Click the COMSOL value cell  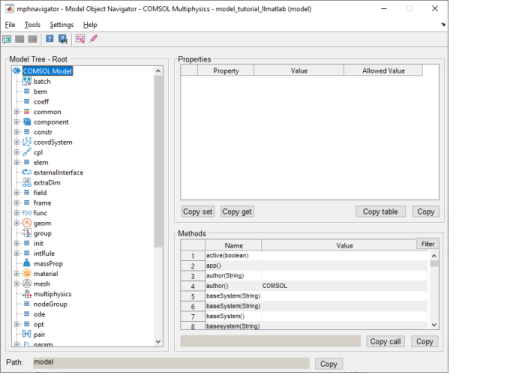tap(344, 286)
